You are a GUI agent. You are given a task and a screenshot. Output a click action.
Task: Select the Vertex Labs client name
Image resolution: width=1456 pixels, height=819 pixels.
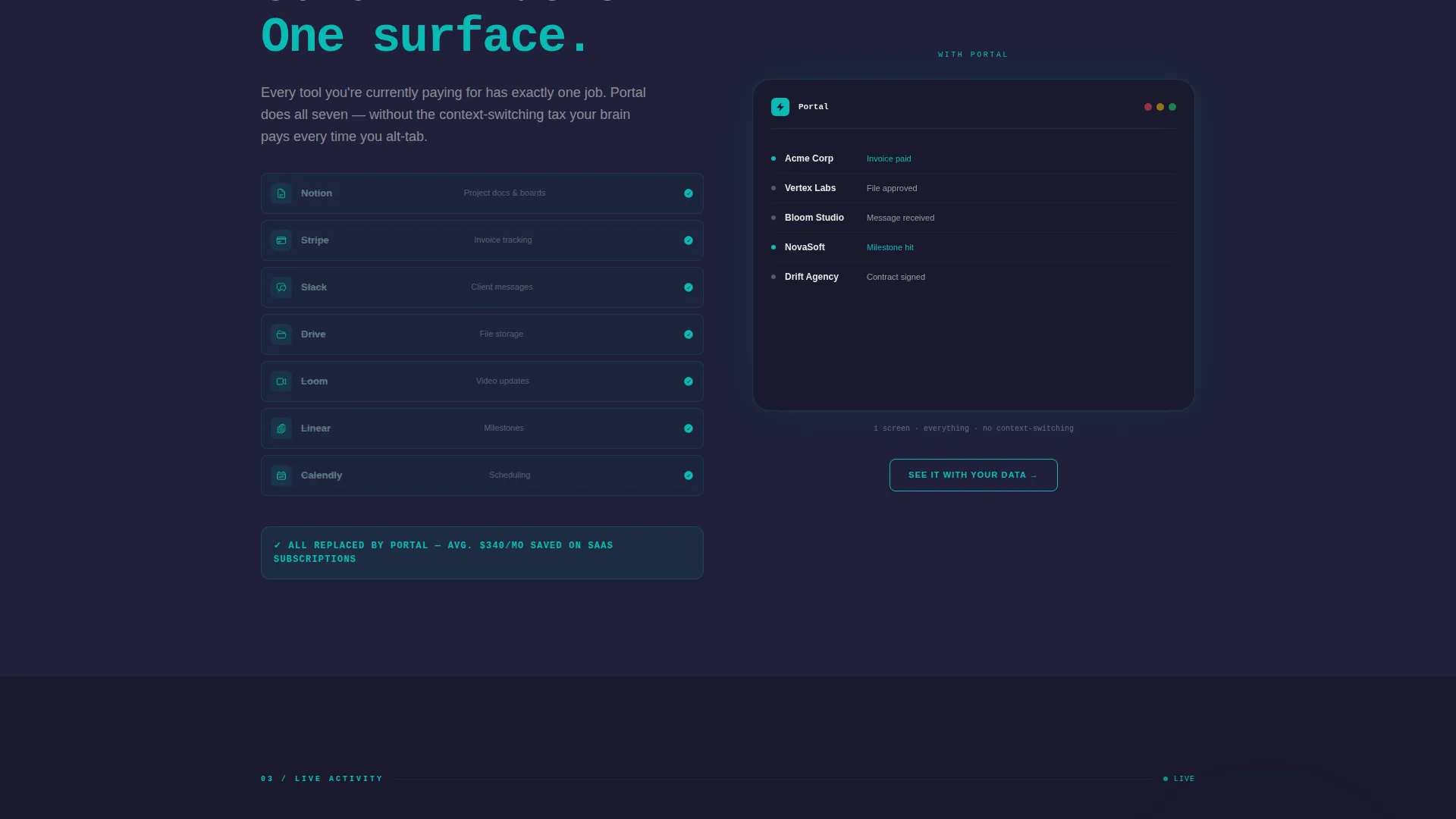point(810,188)
